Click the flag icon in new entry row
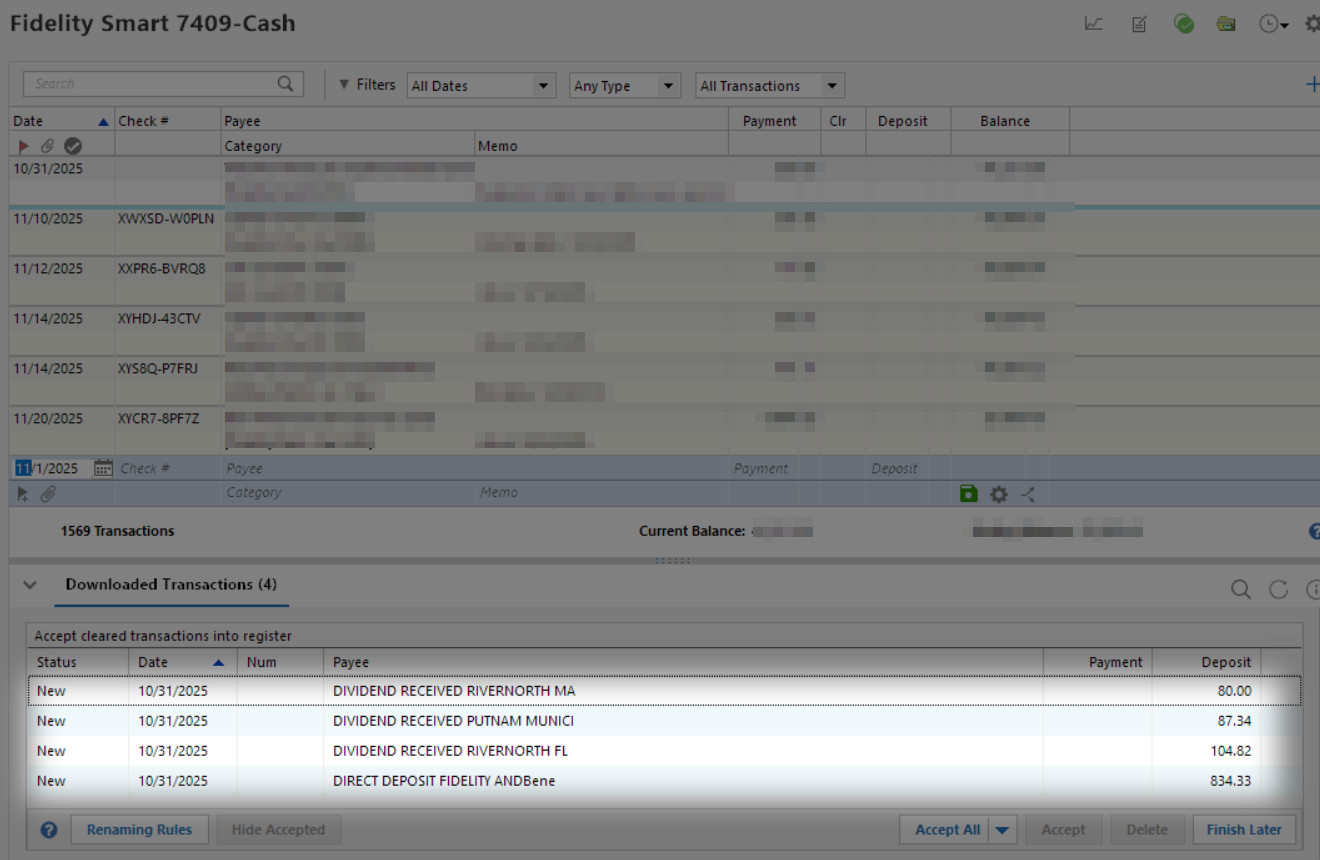Viewport: 1320px width, 860px height. pyautogui.click(x=24, y=493)
